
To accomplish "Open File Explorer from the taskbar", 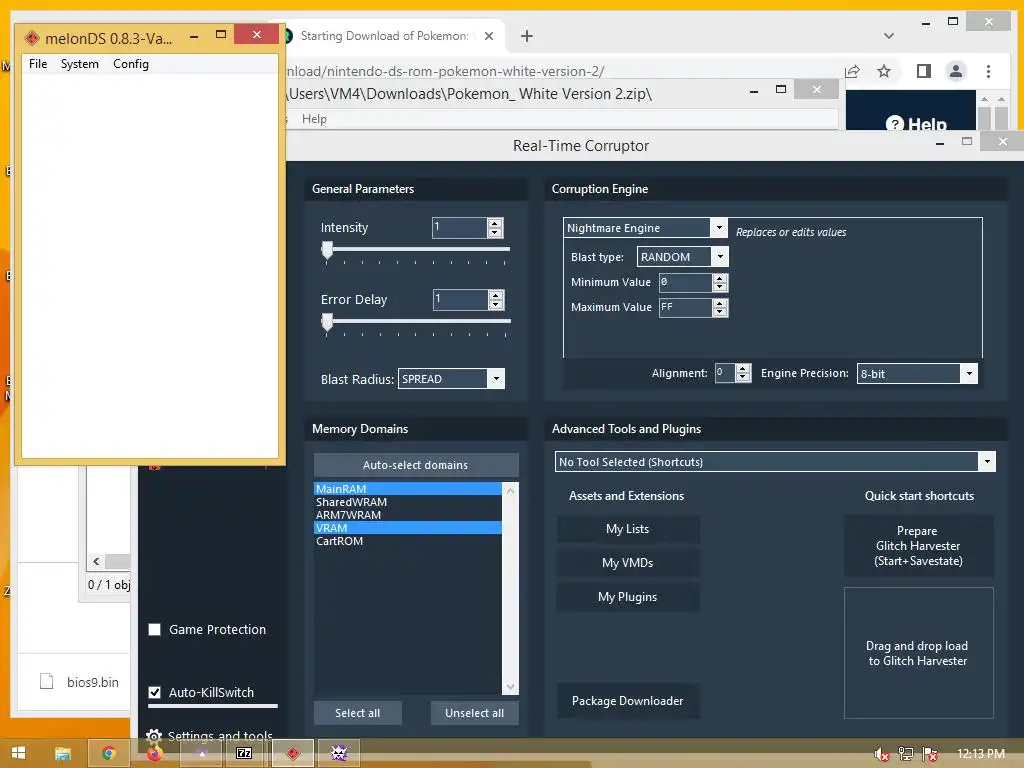I will tap(63, 754).
